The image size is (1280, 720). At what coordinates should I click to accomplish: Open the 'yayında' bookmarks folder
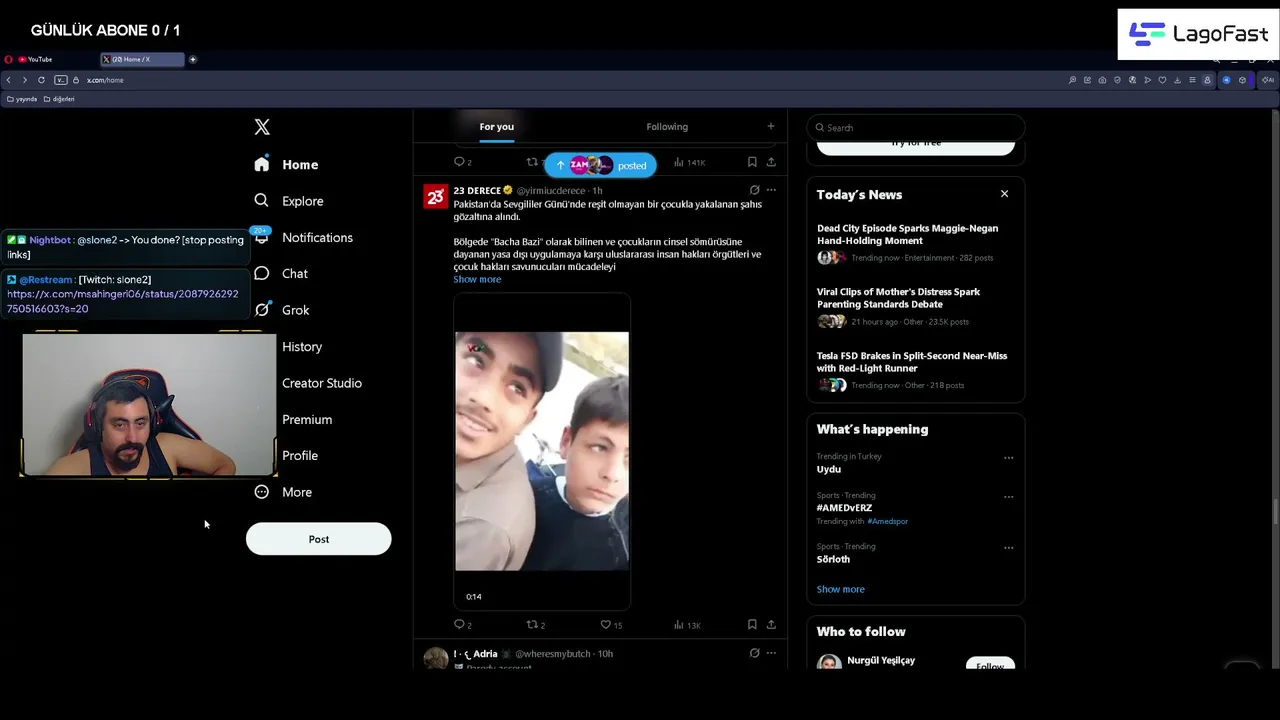coord(22,99)
